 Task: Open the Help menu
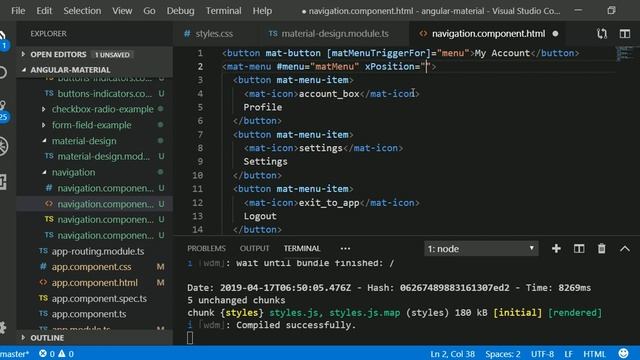point(262,11)
